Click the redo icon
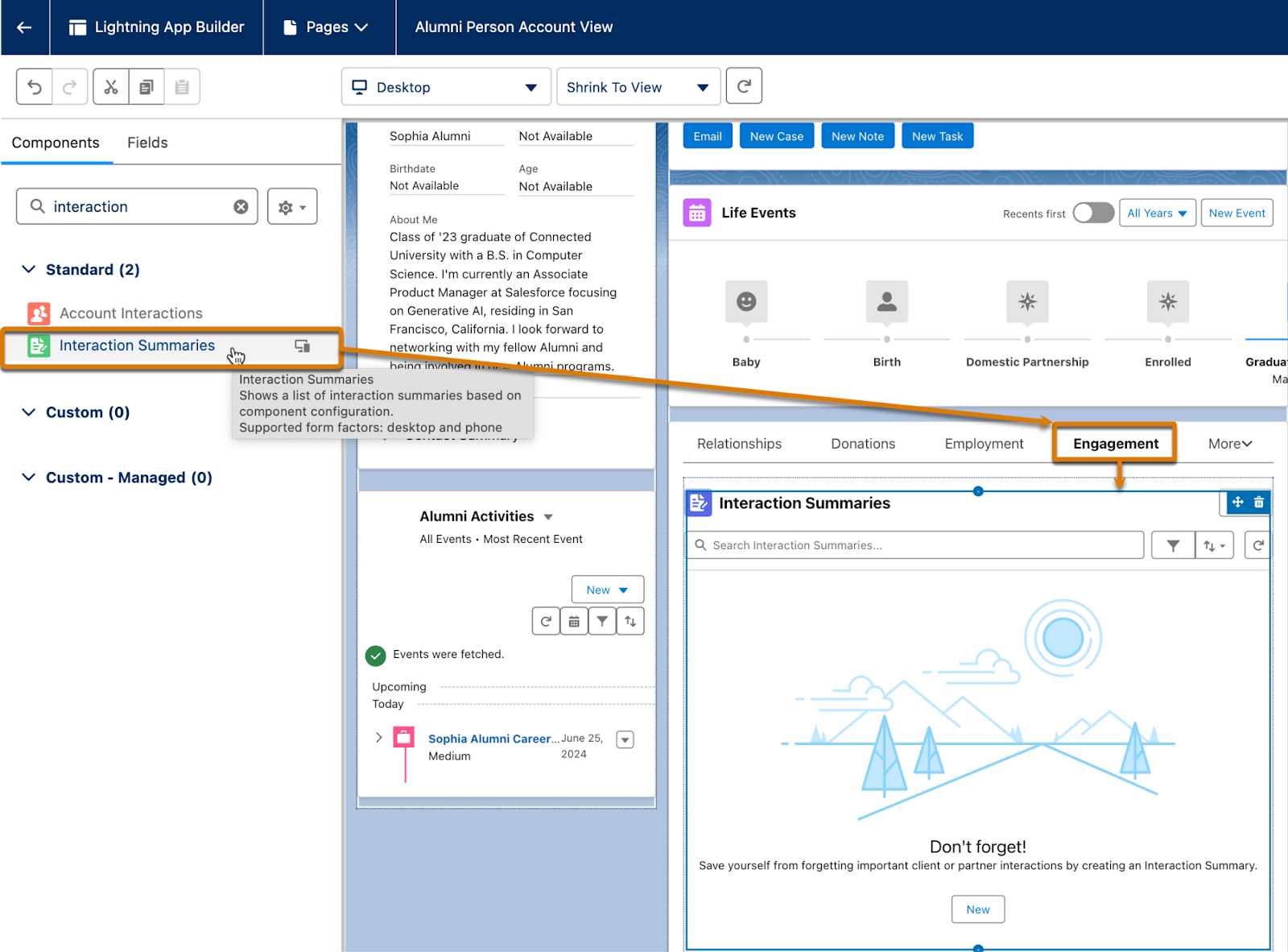The width and height of the screenshot is (1288, 952). [70, 87]
